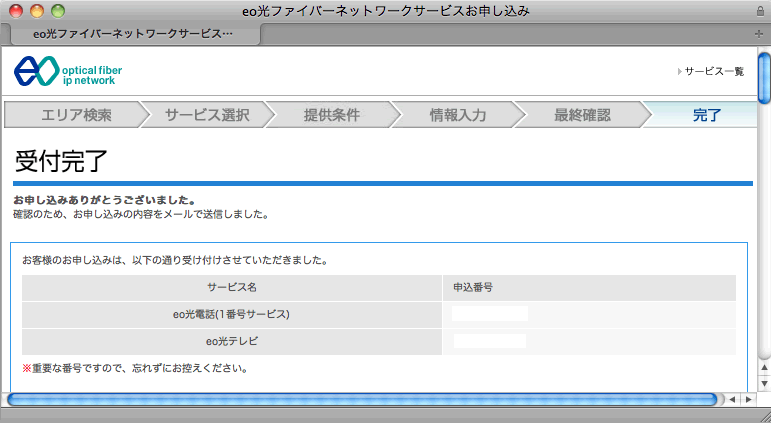This screenshot has width=771, height=423.
Task: Click the application number field for eo光電話
Action: click(490, 314)
